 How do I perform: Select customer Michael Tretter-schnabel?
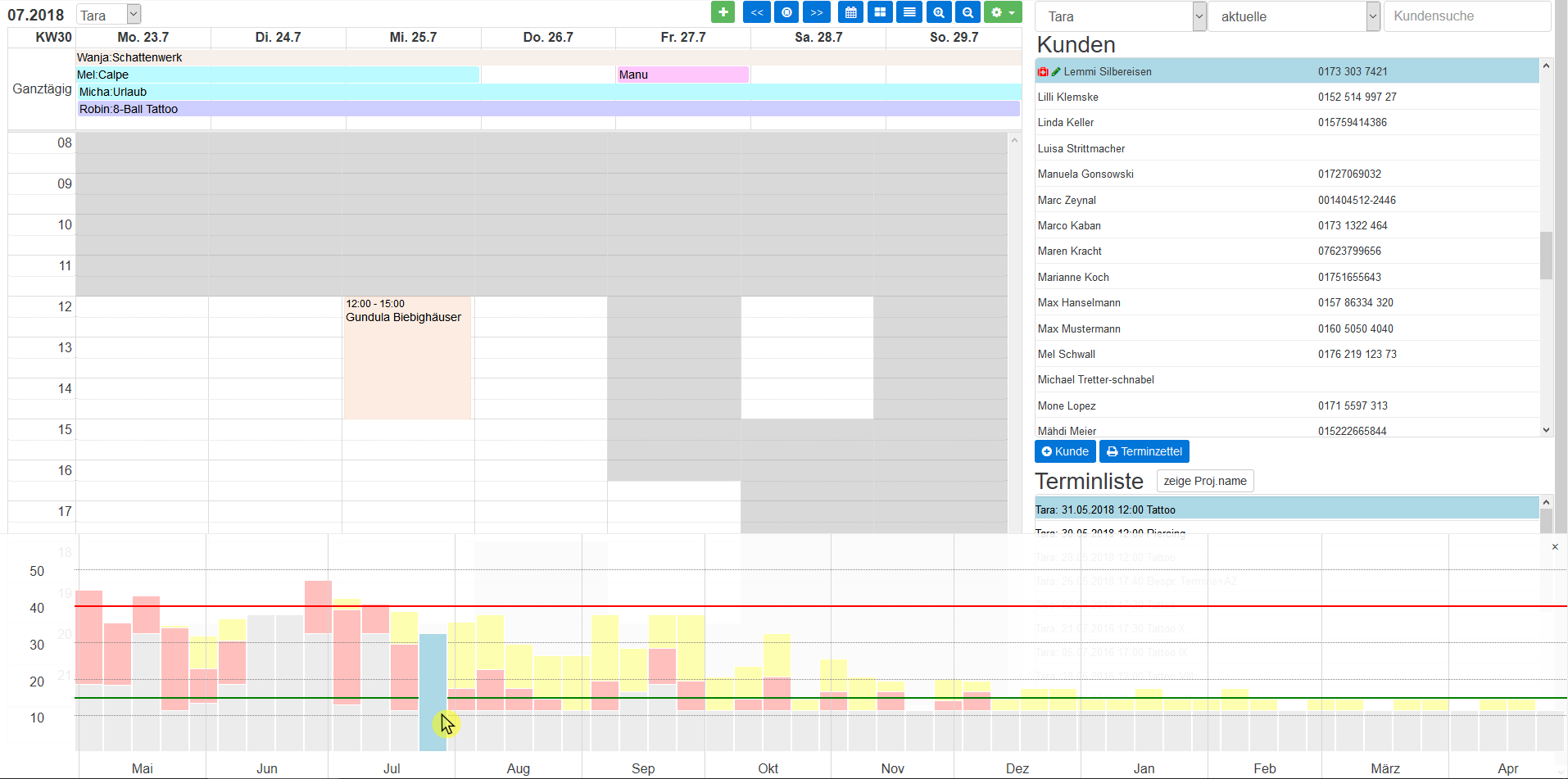tap(1287, 379)
